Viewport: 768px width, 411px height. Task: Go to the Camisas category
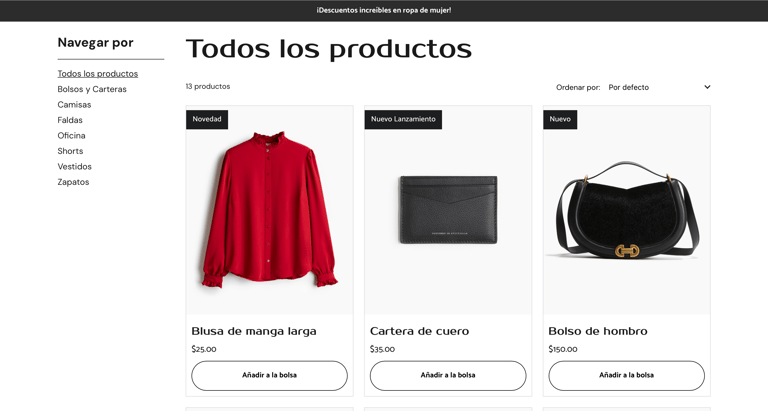point(74,104)
